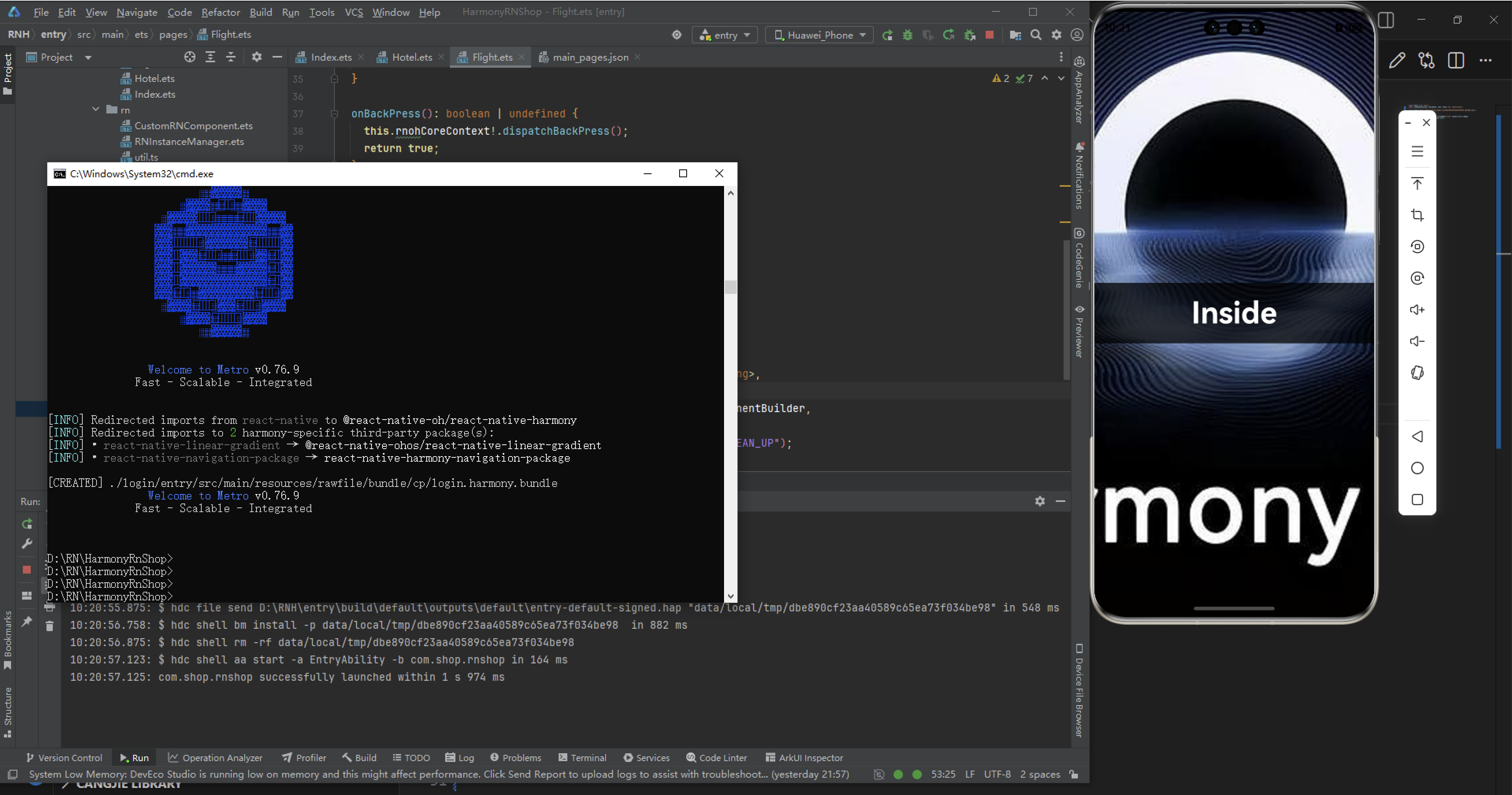The width and height of the screenshot is (1512, 795).
Task: Open the Problems tool window
Action: point(515,758)
